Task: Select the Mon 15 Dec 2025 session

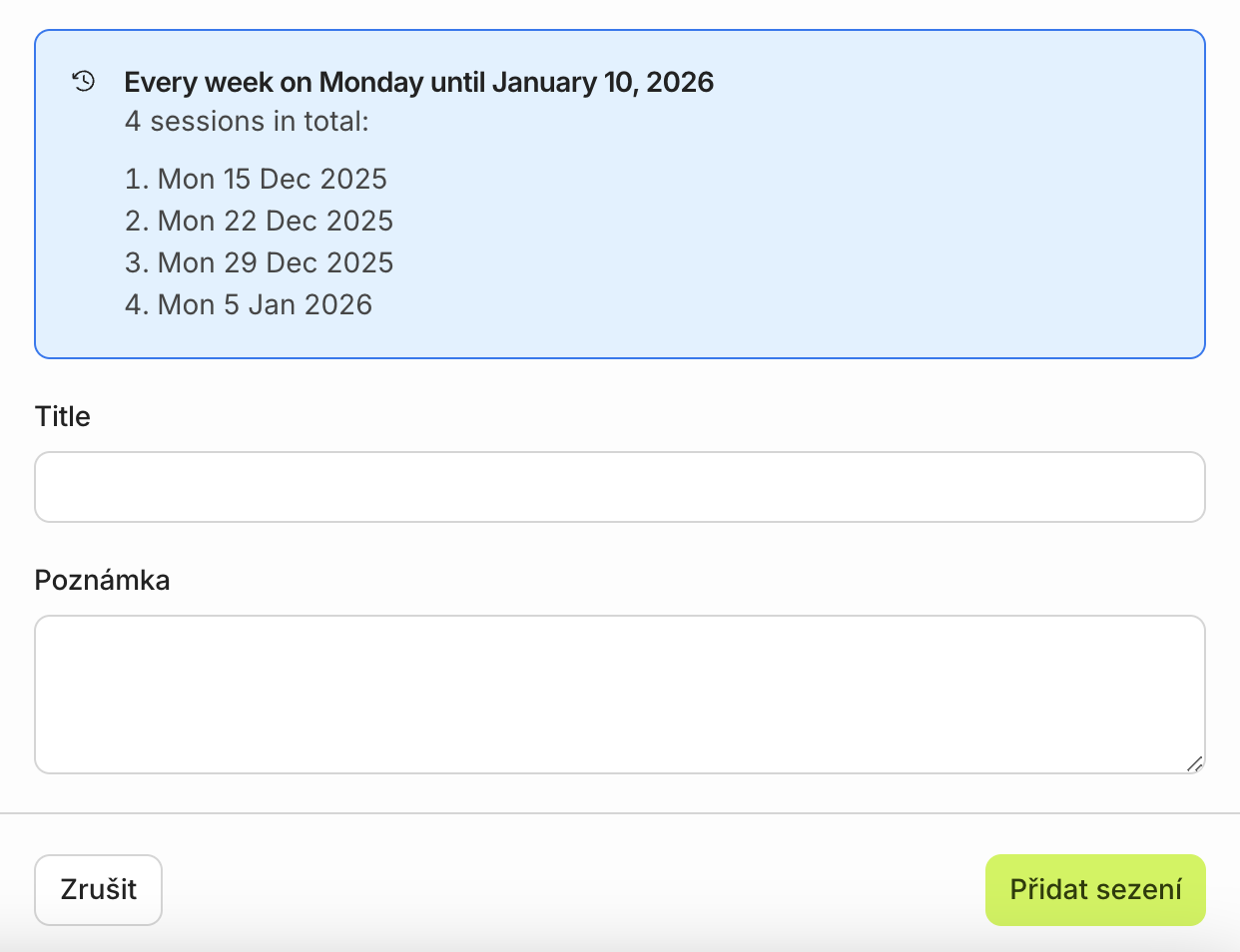Action: [x=272, y=180]
